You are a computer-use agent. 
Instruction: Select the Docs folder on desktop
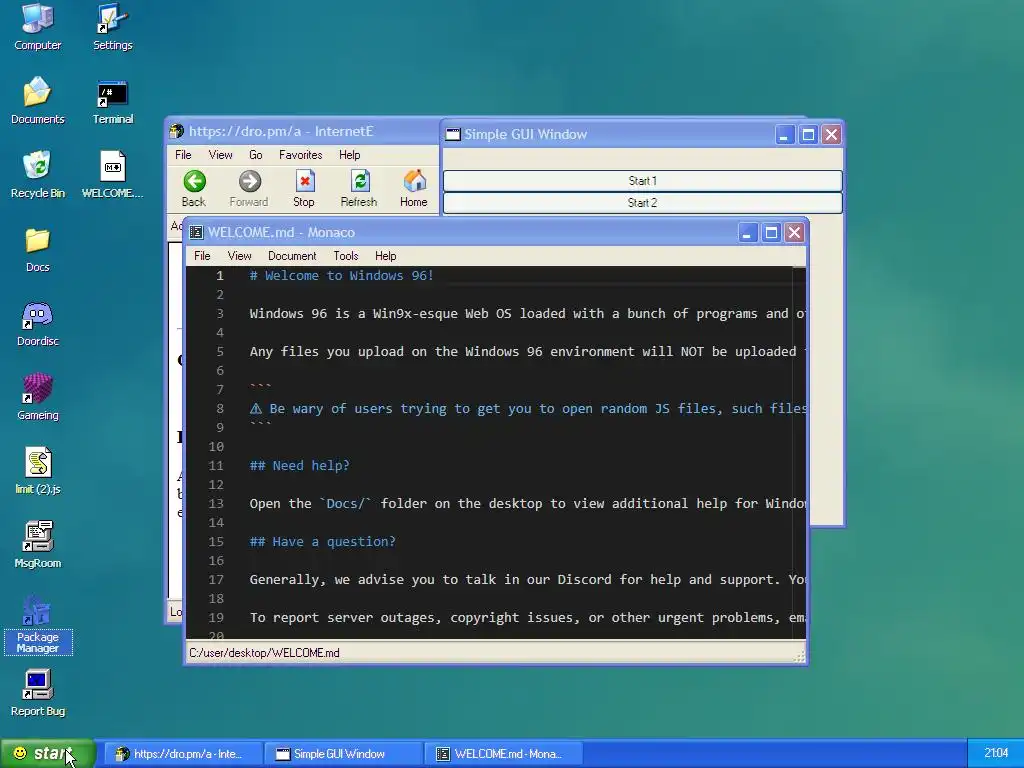pos(37,249)
